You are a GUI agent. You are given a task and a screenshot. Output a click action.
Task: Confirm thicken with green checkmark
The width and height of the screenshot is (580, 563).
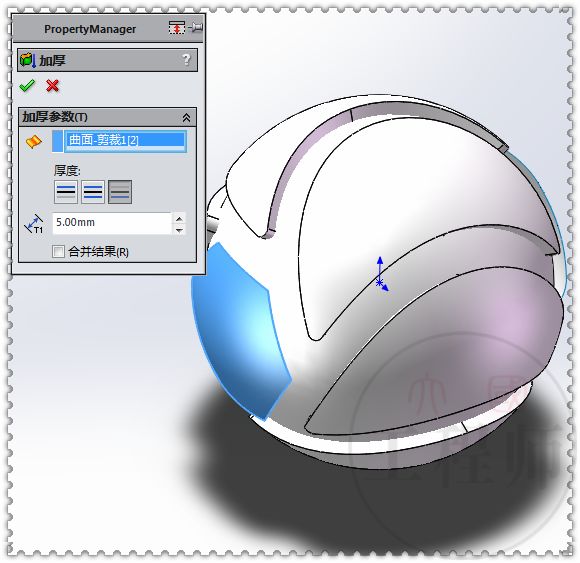click(x=27, y=86)
